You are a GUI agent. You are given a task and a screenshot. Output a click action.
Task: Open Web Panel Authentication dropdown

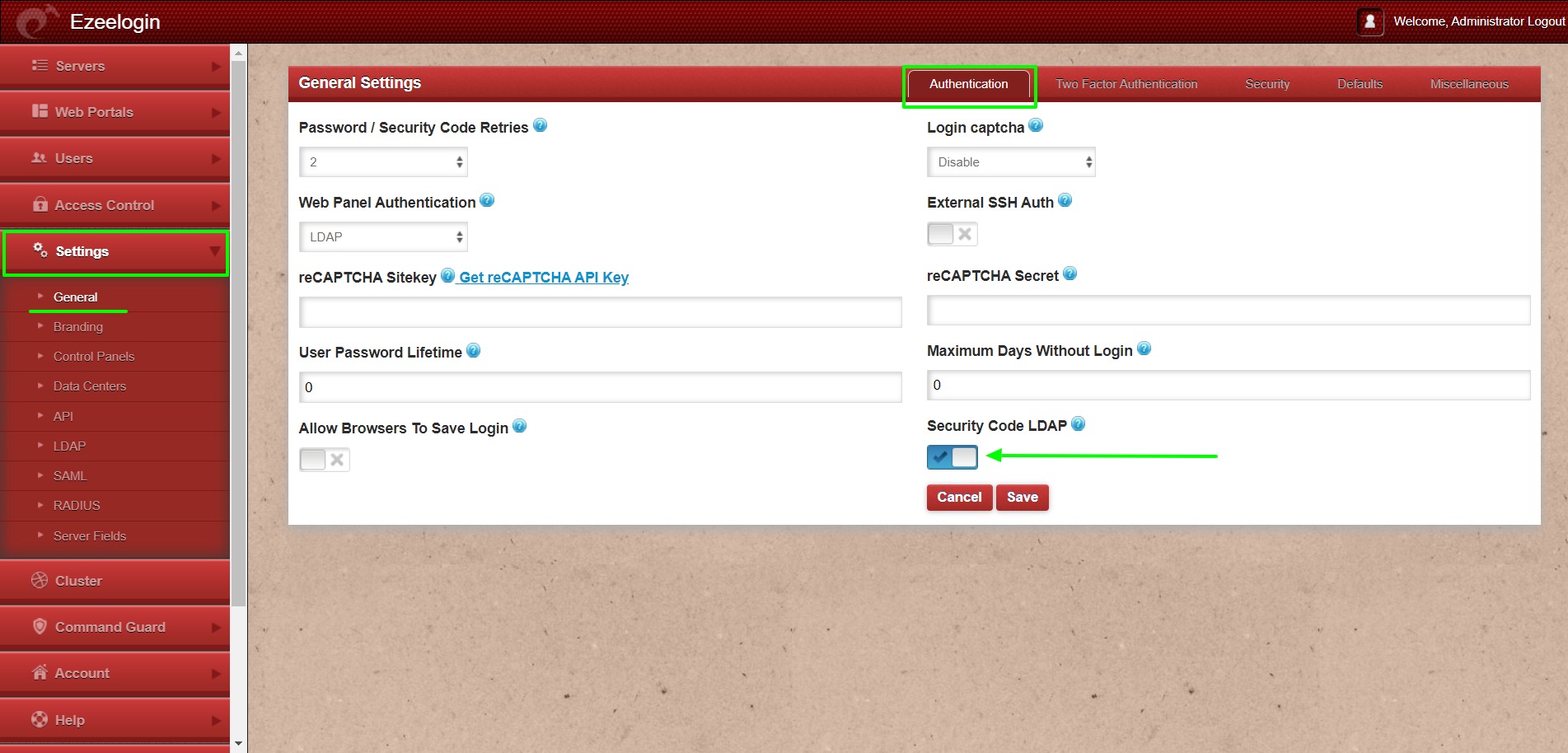pyautogui.click(x=383, y=237)
